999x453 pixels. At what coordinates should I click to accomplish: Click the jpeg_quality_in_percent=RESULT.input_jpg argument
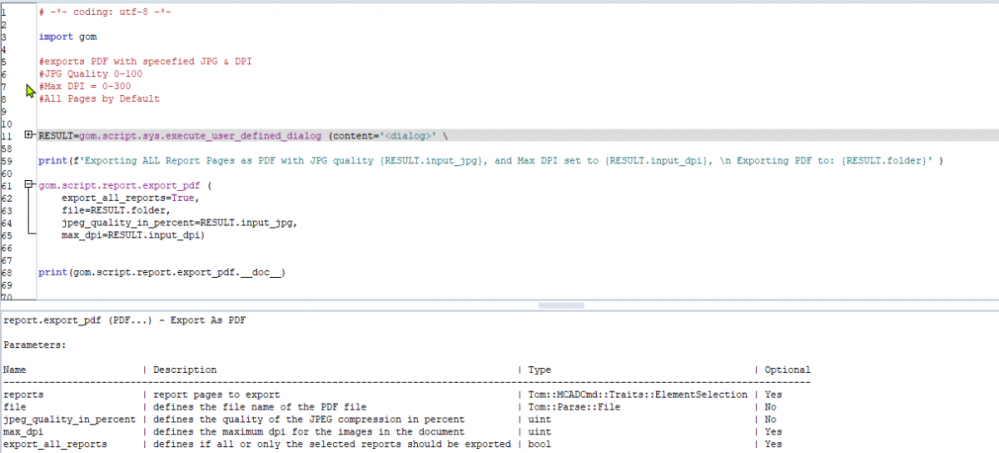pos(180,223)
